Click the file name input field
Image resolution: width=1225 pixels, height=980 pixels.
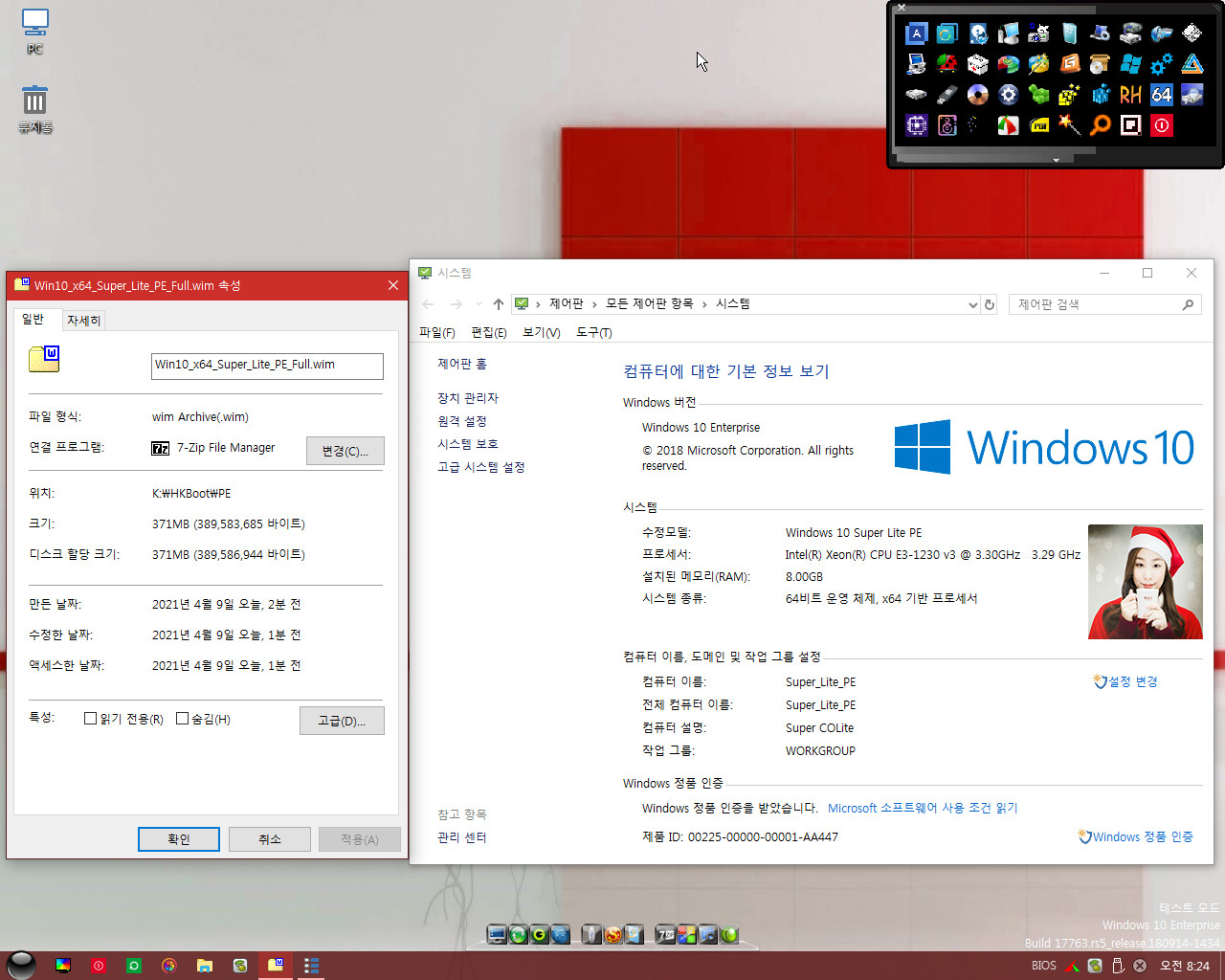pos(267,366)
